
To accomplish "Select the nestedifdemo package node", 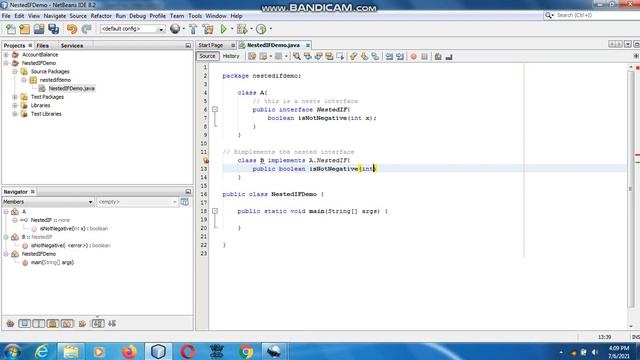I will (55, 80).
